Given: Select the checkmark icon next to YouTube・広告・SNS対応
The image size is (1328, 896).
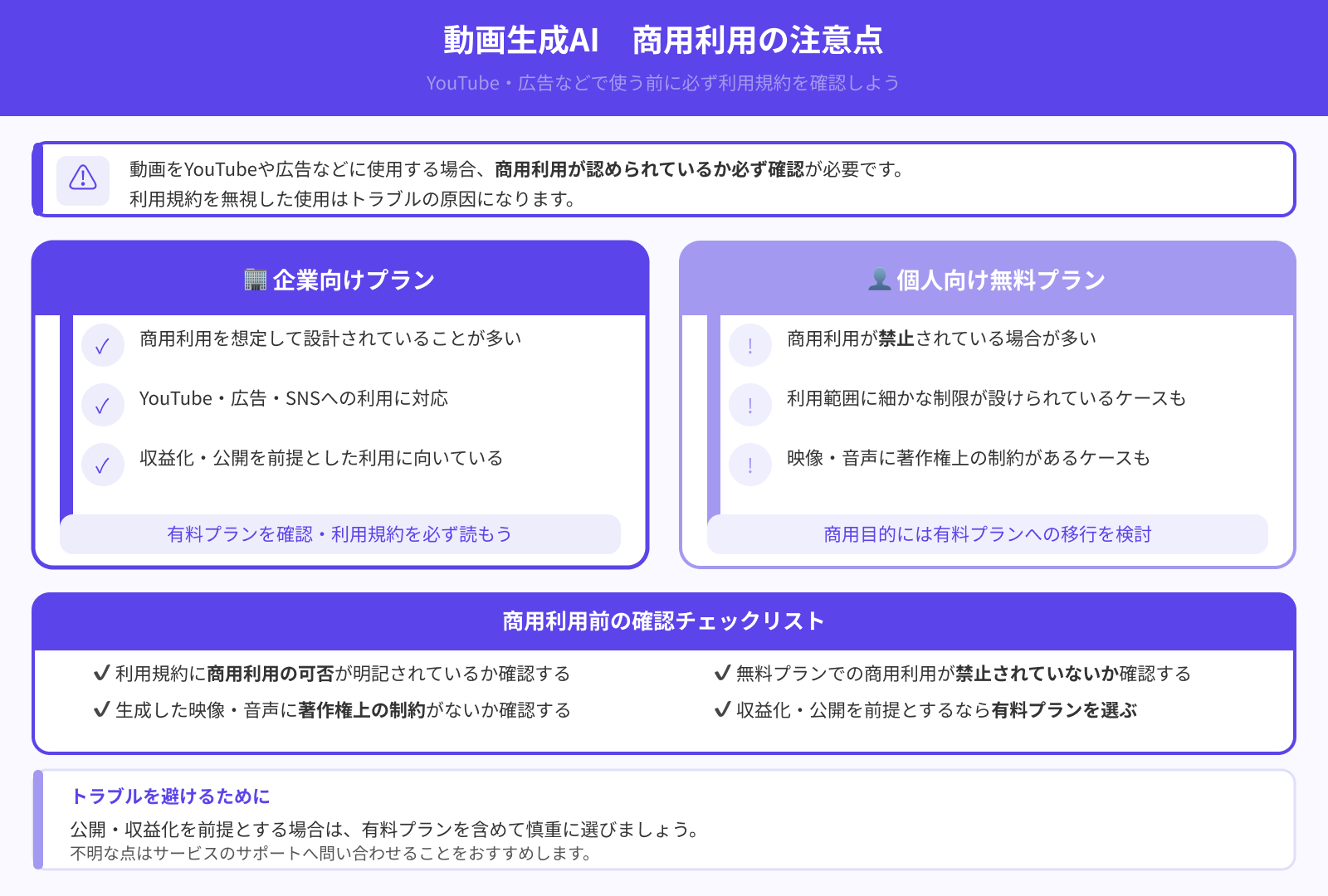Looking at the screenshot, I should point(103,406).
